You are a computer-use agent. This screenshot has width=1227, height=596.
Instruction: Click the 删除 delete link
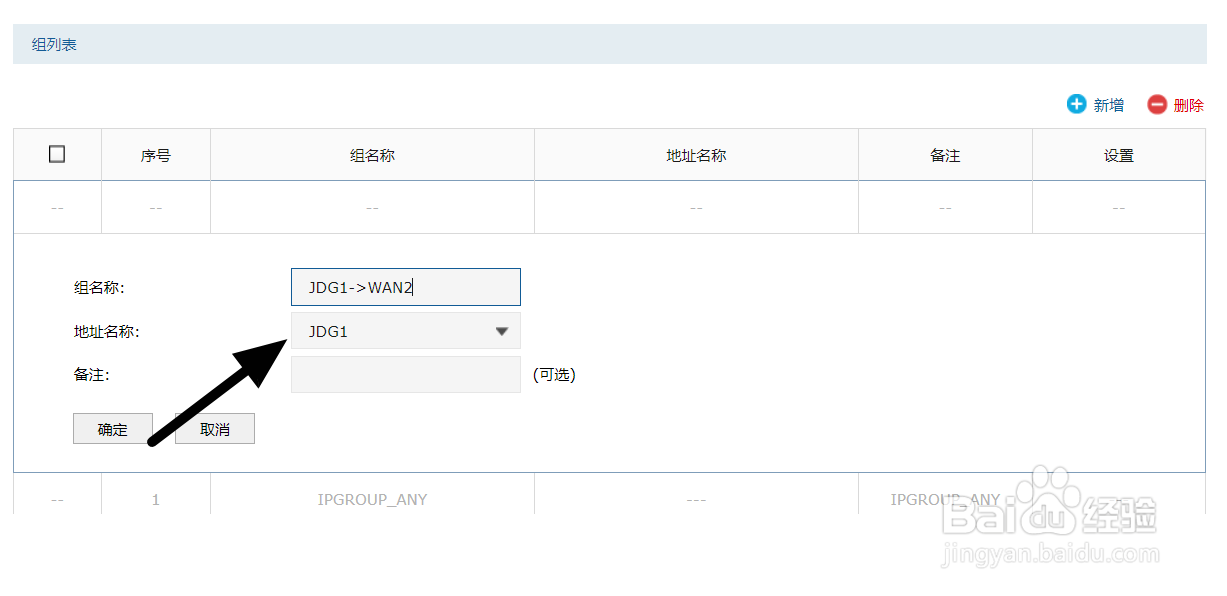tap(1188, 105)
